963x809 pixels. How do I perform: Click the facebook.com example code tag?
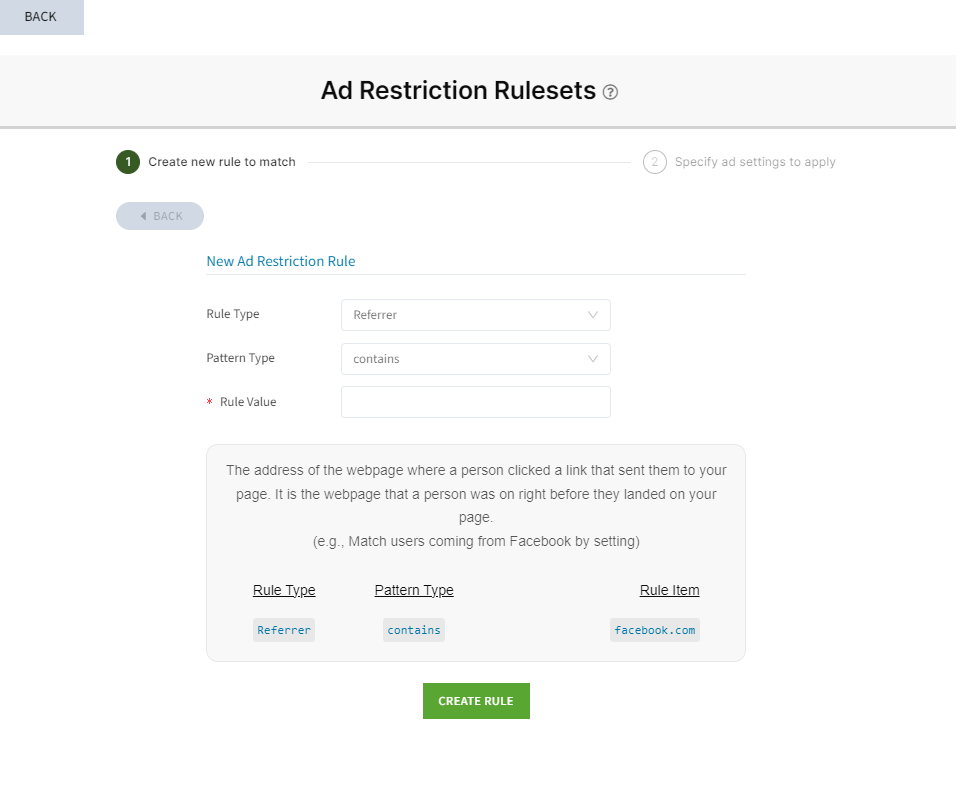tap(655, 630)
